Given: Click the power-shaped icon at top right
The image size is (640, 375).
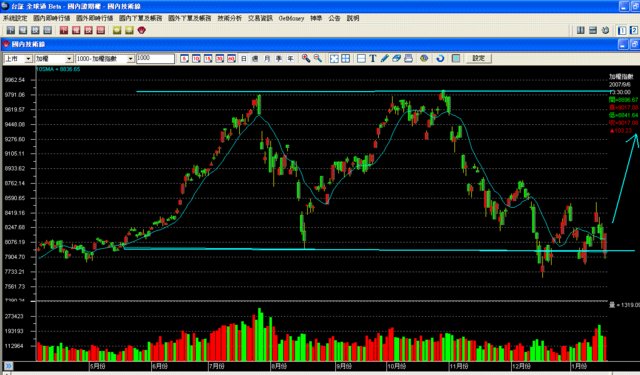Looking at the screenshot, I should click(x=605, y=30).
